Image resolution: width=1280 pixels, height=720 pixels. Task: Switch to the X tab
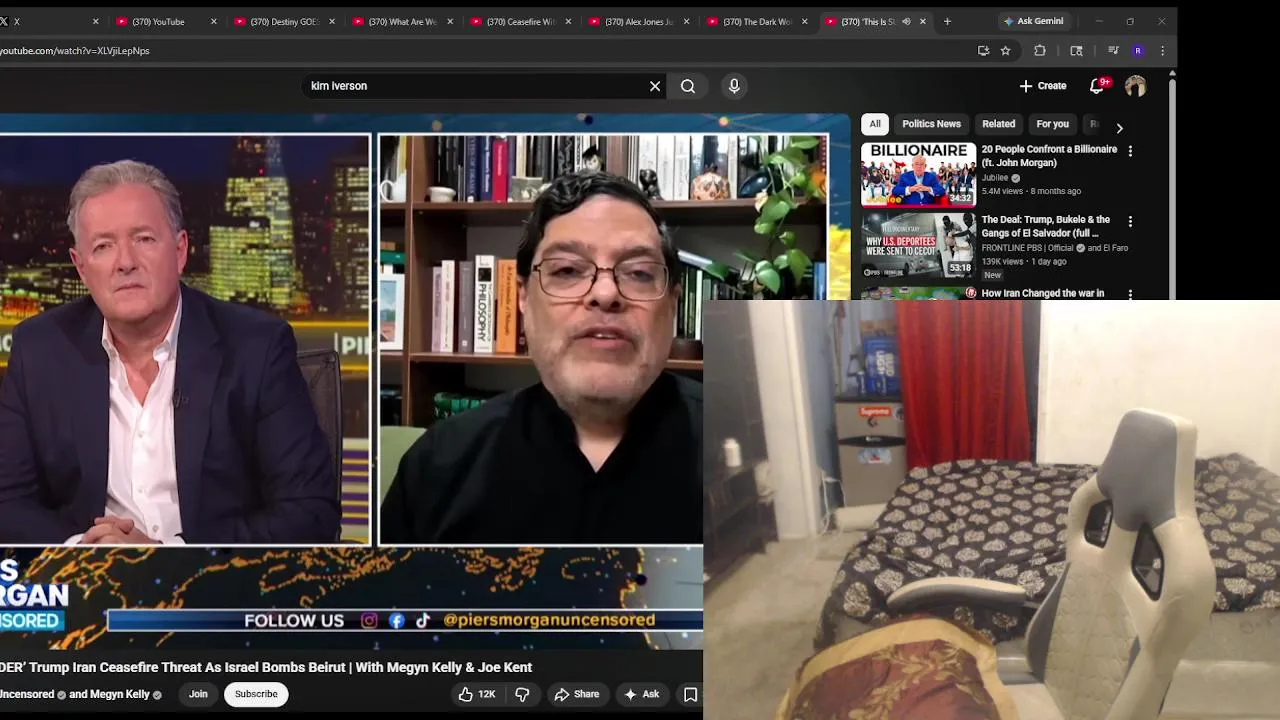pos(45,21)
